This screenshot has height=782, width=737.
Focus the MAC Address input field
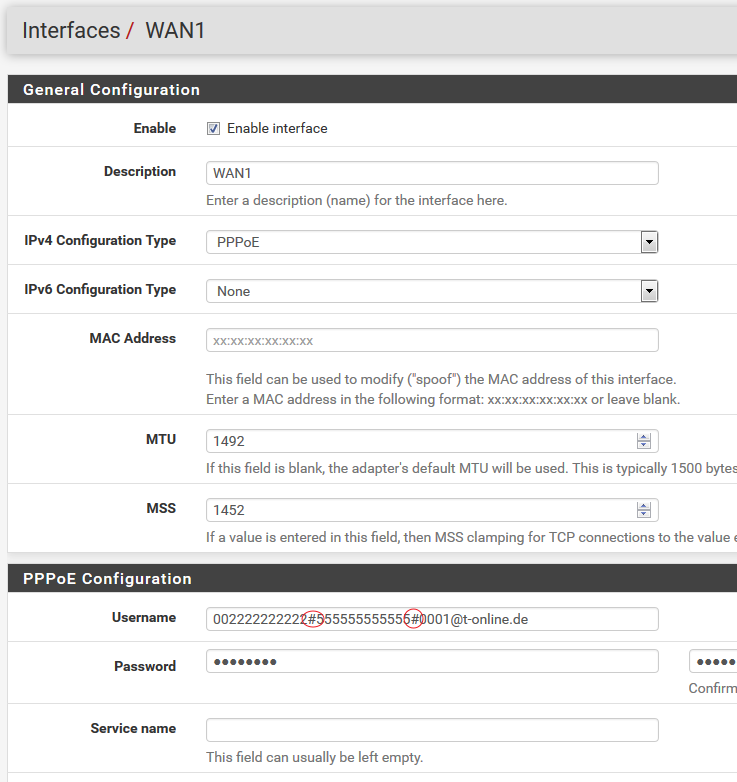click(x=431, y=340)
